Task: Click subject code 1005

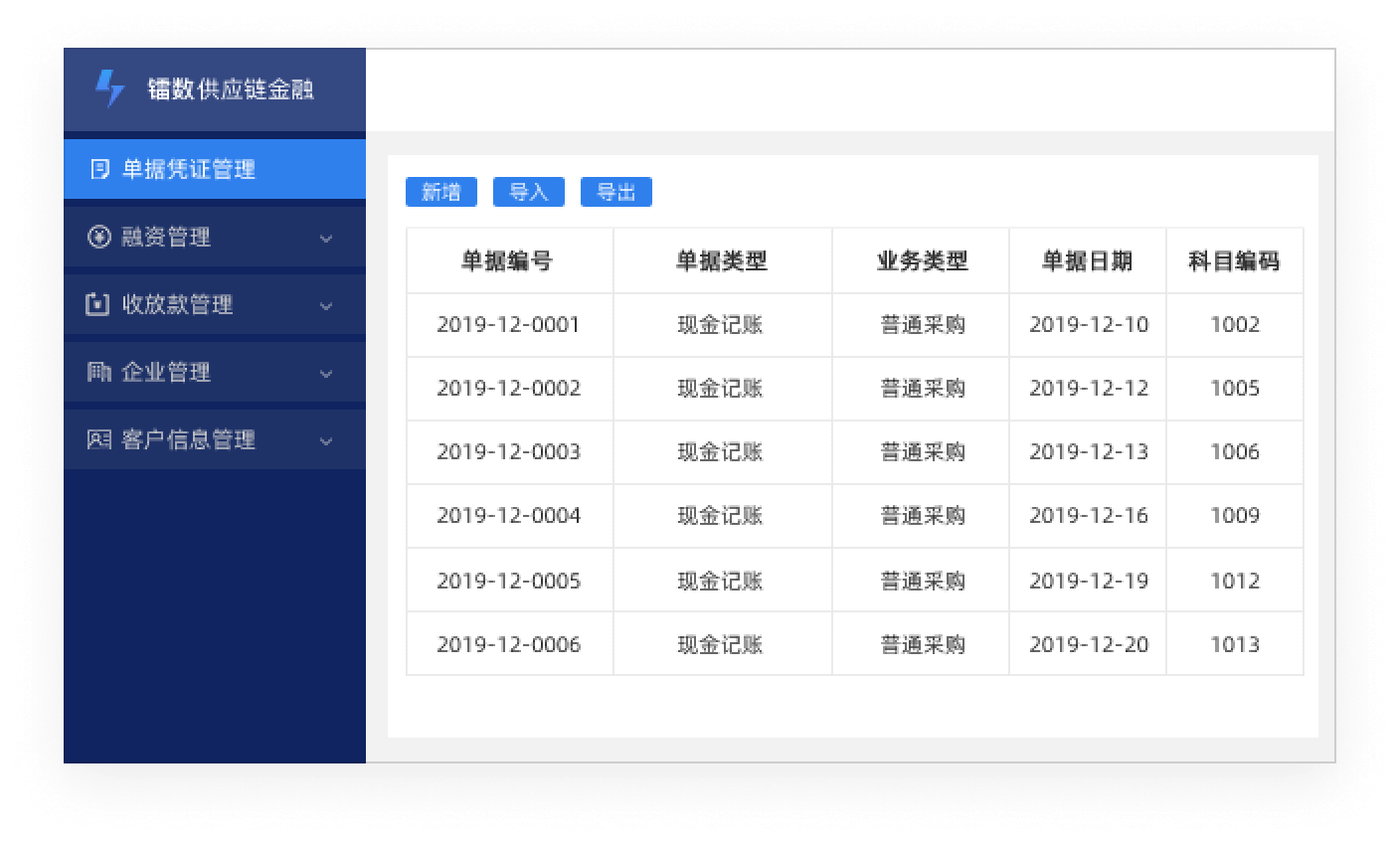Action: tap(1235, 389)
